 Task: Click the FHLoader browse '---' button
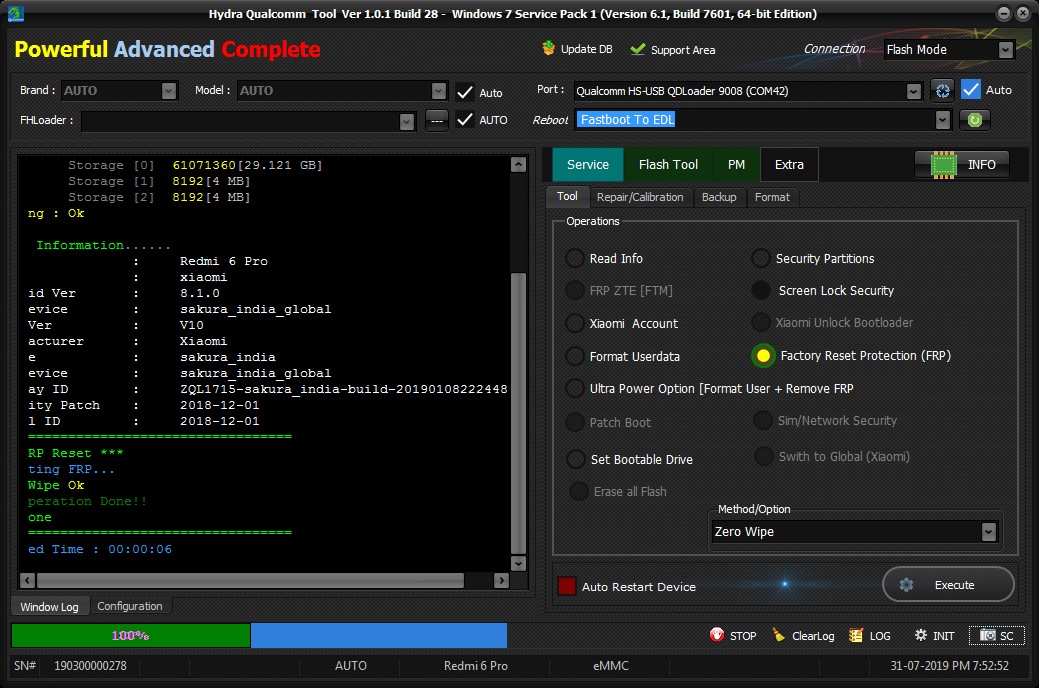click(437, 120)
